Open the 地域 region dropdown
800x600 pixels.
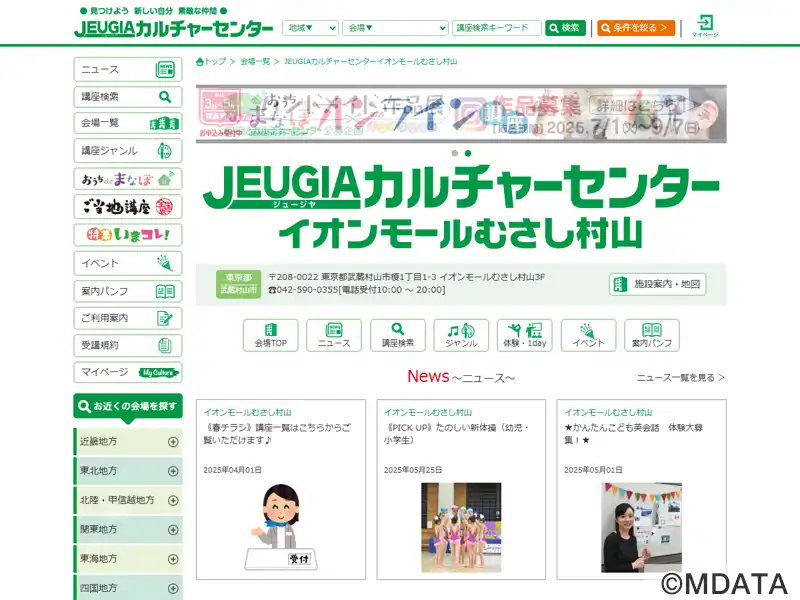310,28
